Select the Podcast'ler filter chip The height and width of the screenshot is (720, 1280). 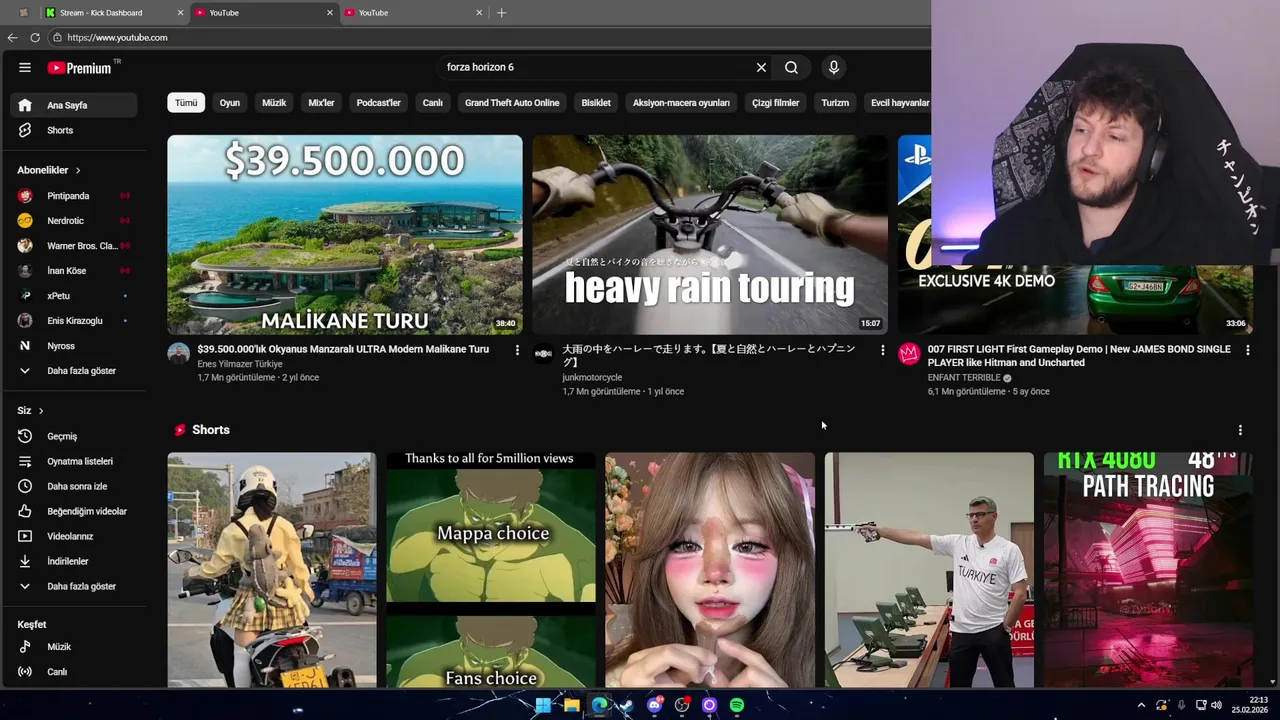[379, 103]
